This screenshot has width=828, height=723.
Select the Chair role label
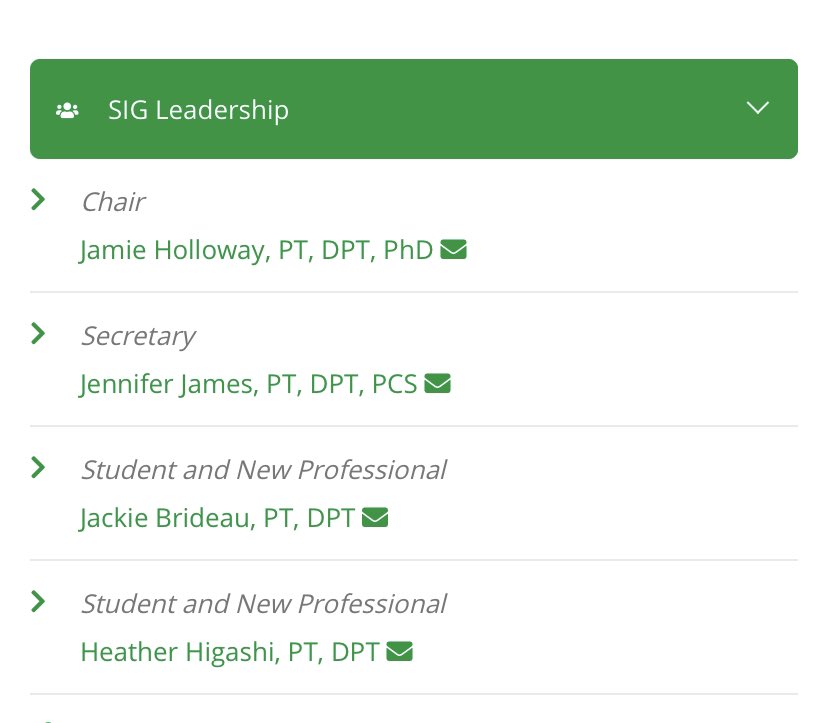(x=113, y=202)
